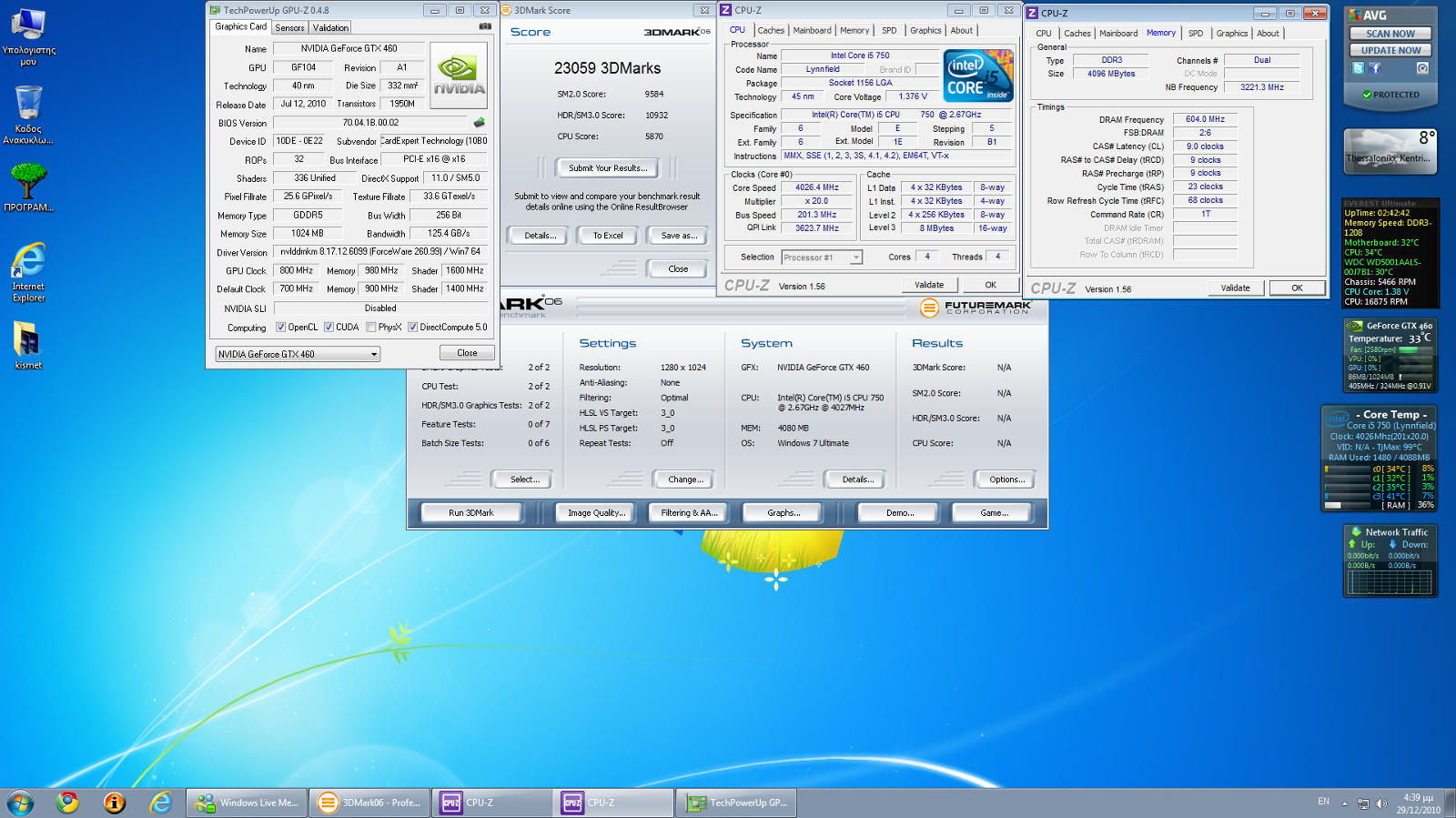This screenshot has height=818, width=1456.
Task: Toggle the DirectCompute 5.0 checkbox
Action: (412, 328)
